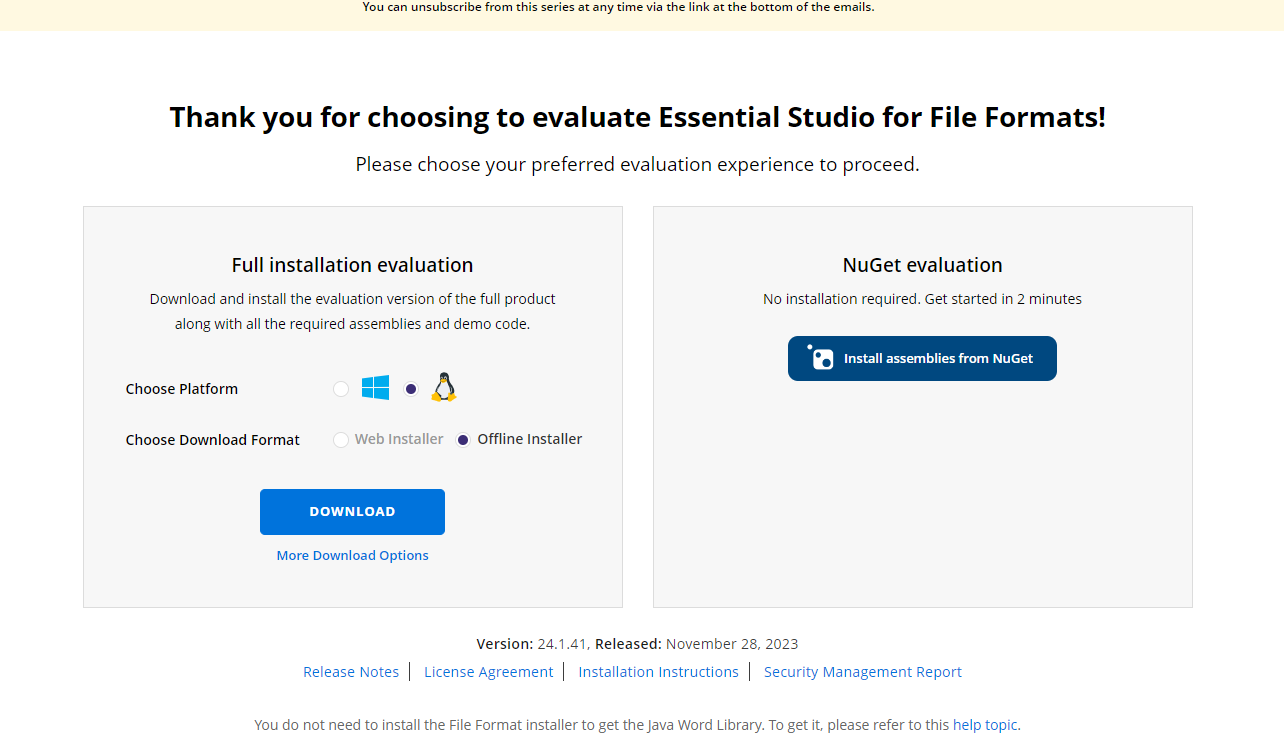Open the Installation Instructions

658,671
